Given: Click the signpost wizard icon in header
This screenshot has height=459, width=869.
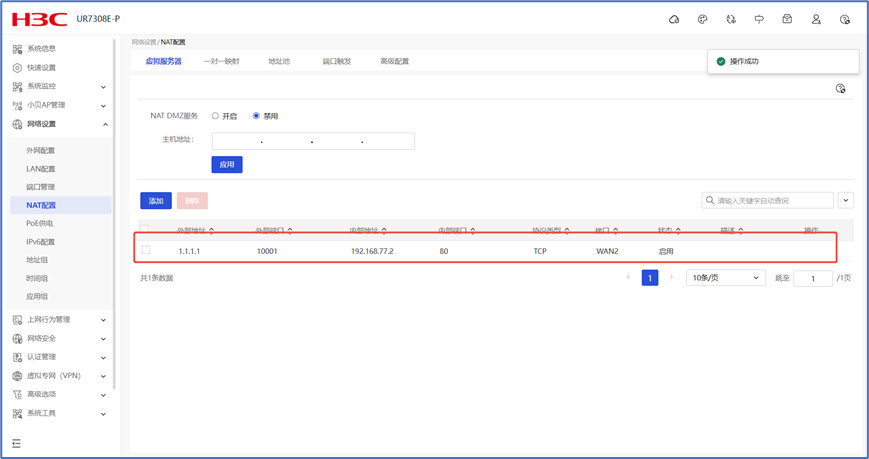Looking at the screenshot, I should pyautogui.click(x=759, y=19).
